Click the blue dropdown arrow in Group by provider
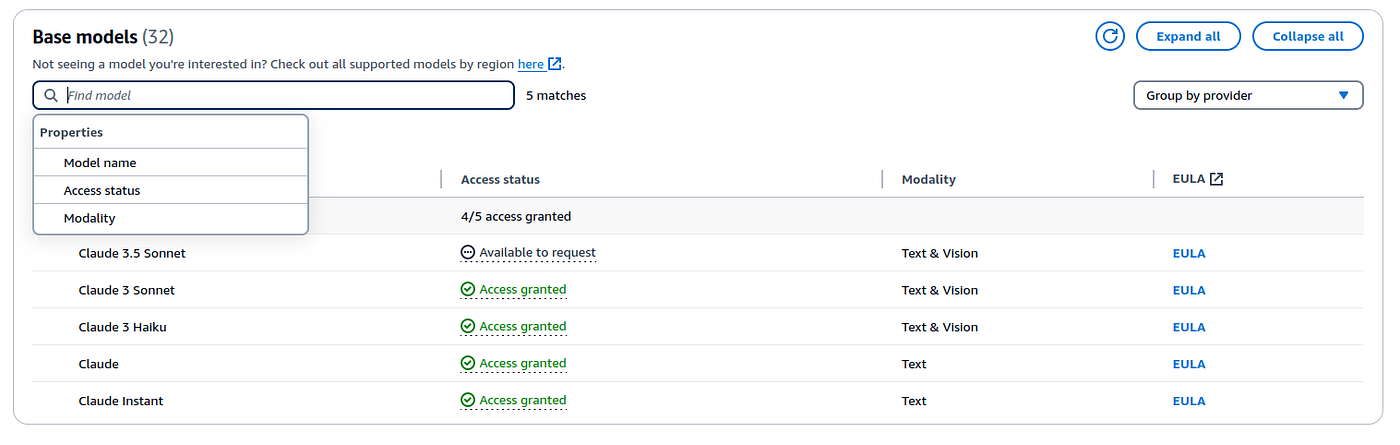Image resolution: width=1400 pixels, height=445 pixels. point(1344,95)
